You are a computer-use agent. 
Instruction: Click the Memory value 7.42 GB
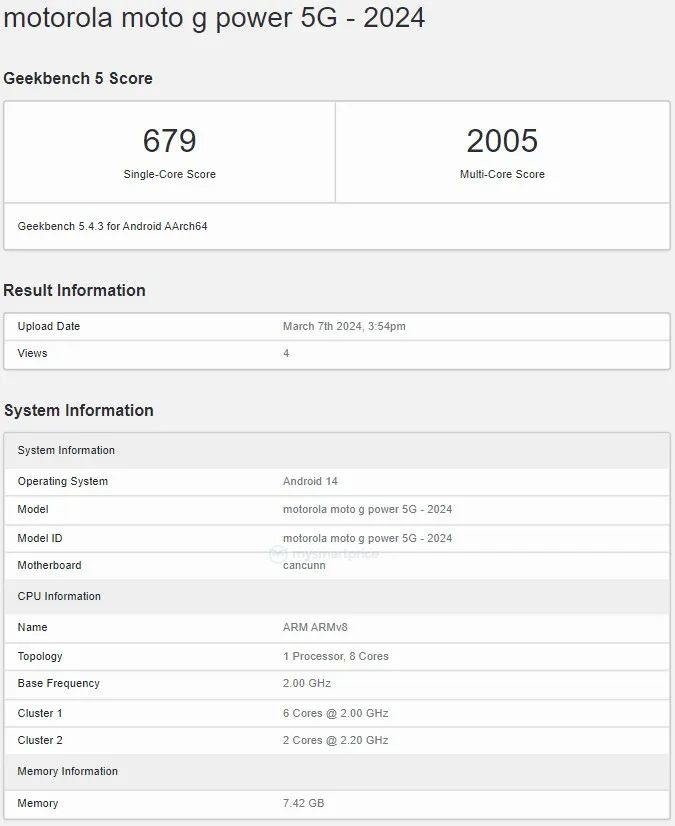303,803
